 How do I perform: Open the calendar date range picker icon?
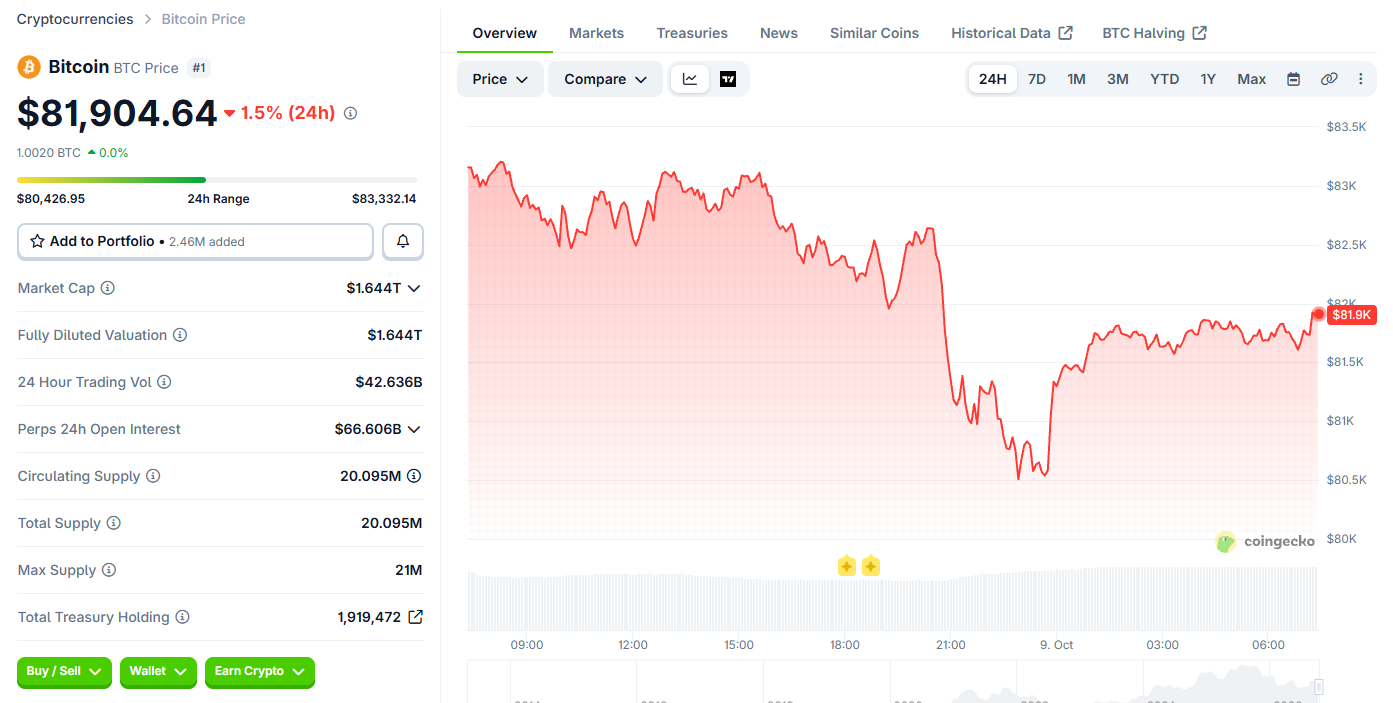coord(1293,79)
